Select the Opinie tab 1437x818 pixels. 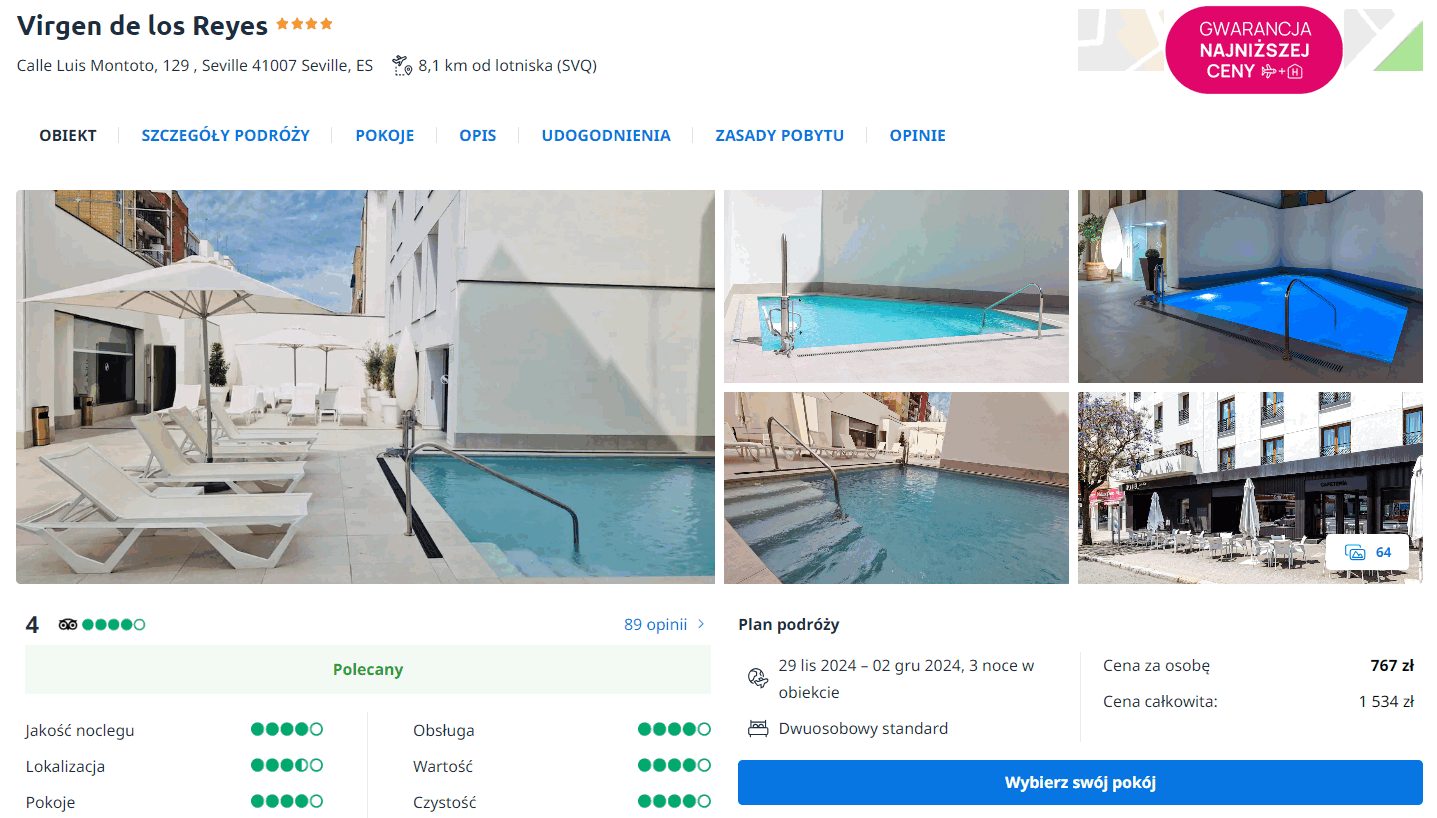pos(917,135)
